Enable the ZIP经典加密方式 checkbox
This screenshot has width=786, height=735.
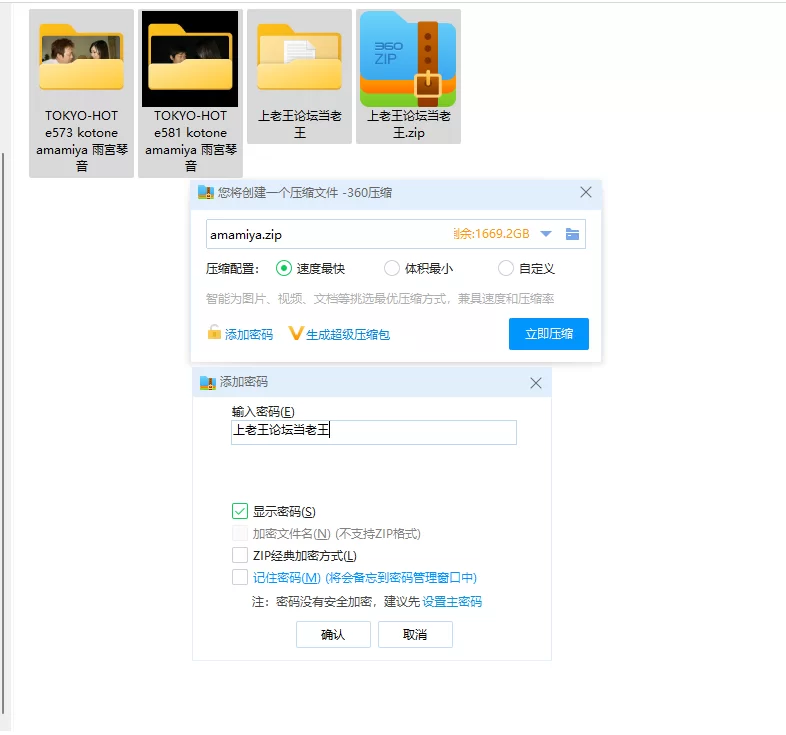tap(240, 555)
